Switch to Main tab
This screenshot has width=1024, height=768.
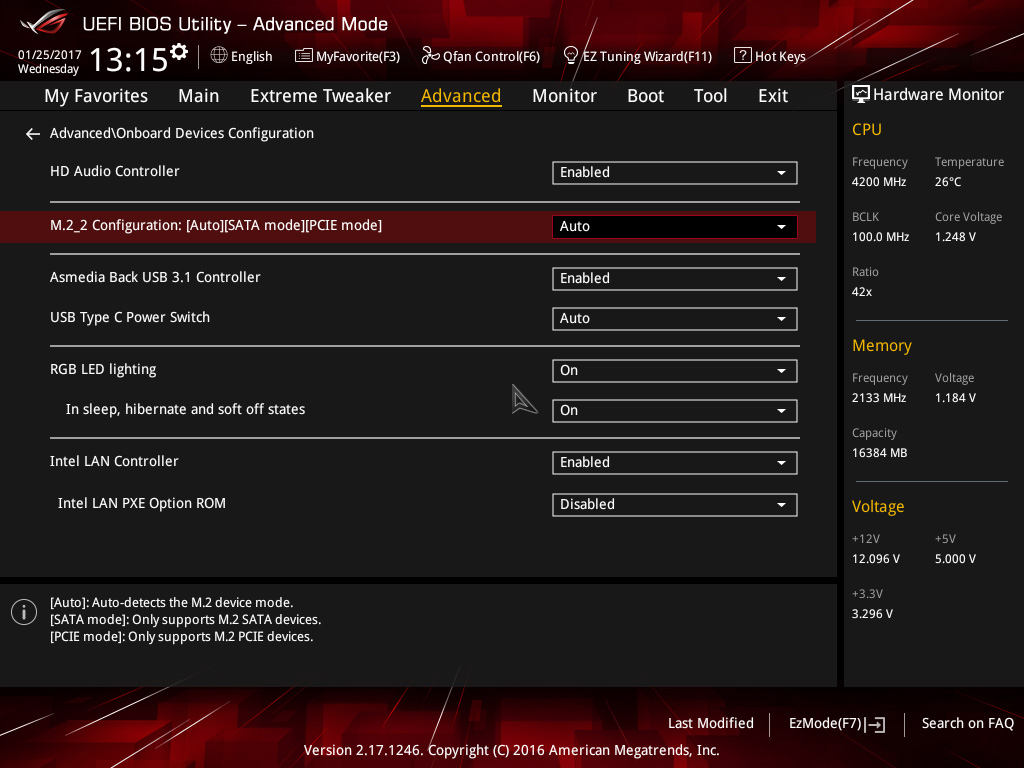199,96
